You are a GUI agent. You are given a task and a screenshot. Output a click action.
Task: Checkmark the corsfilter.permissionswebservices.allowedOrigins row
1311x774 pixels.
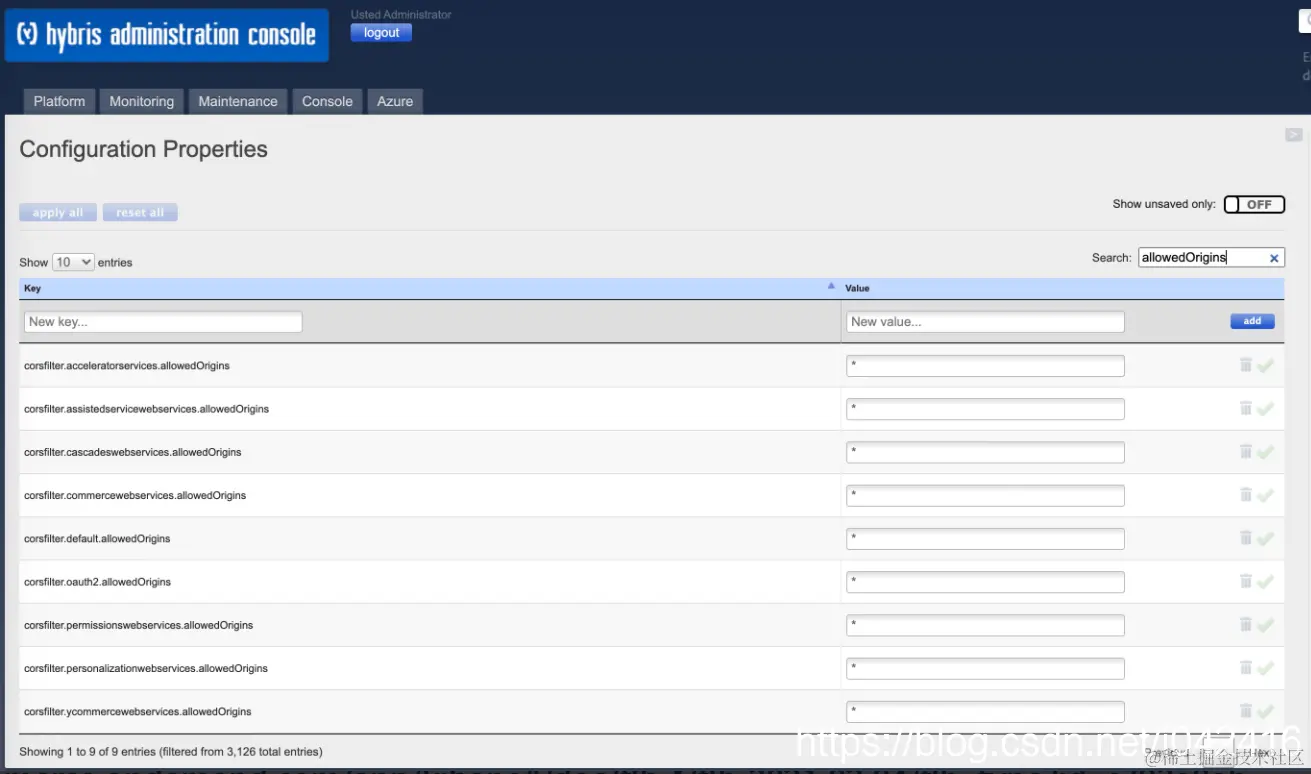pos(1265,625)
